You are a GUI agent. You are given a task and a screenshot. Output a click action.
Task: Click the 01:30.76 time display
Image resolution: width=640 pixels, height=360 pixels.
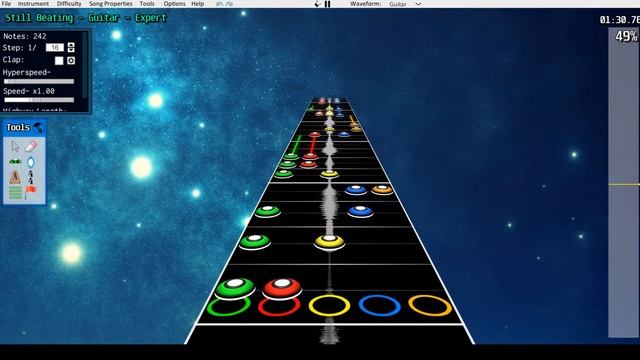point(620,20)
